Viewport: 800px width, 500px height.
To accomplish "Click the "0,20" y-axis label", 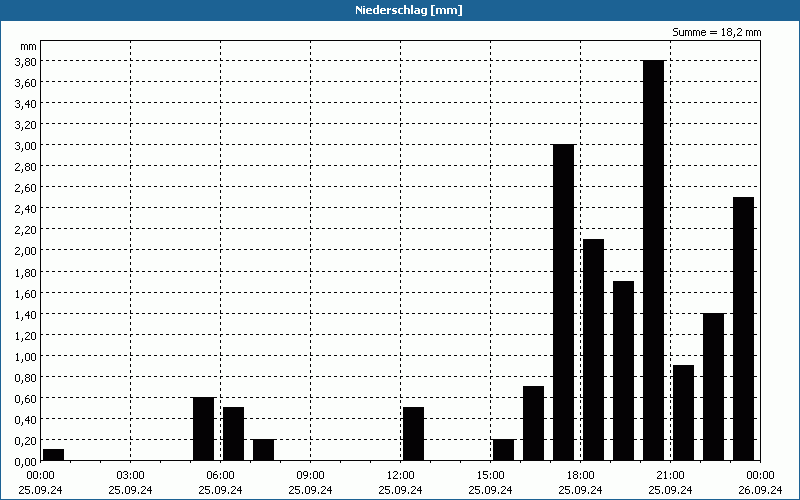I will click(28, 441).
